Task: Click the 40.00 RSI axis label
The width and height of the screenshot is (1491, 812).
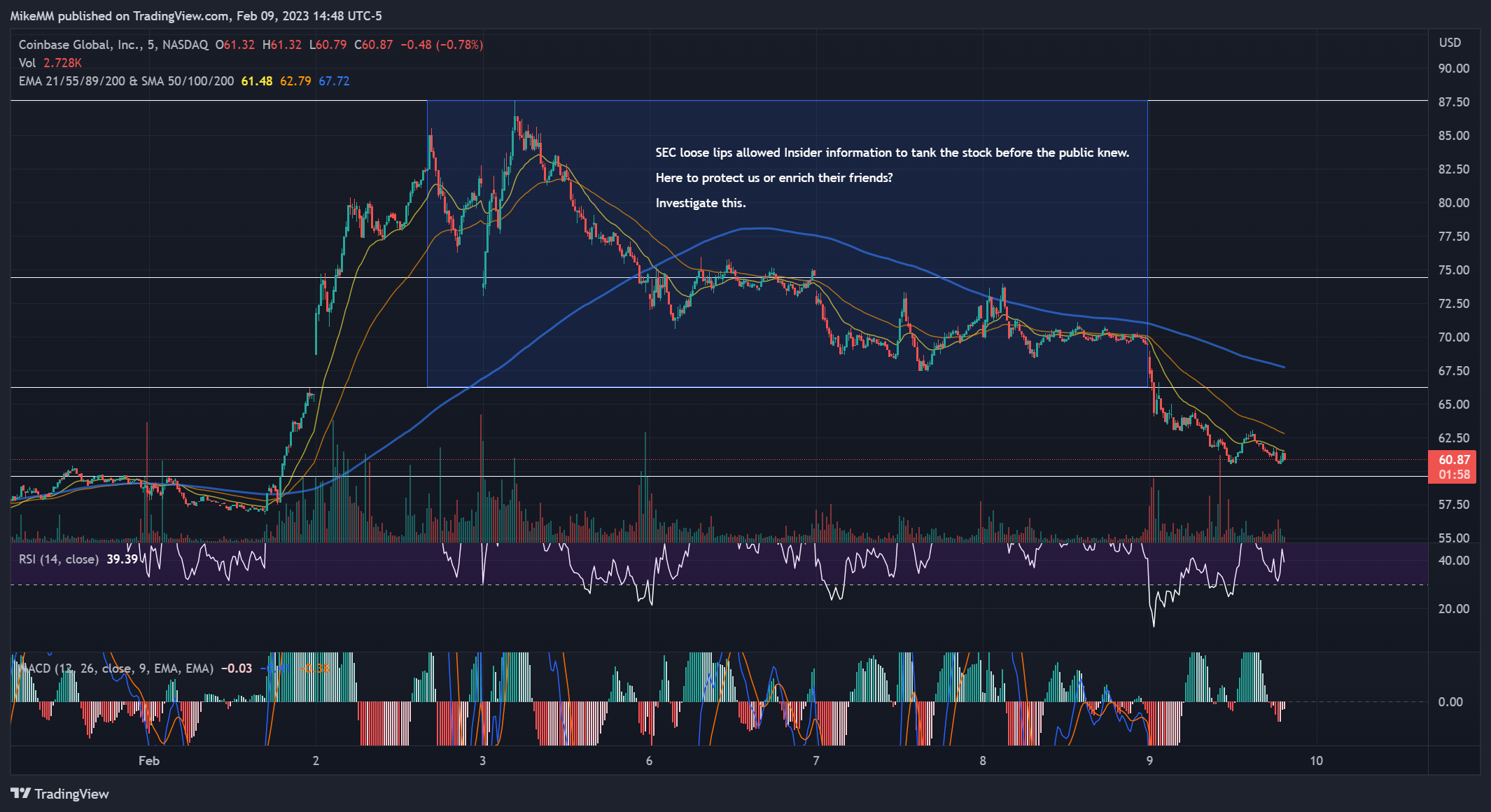Action: pyautogui.click(x=1454, y=561)
